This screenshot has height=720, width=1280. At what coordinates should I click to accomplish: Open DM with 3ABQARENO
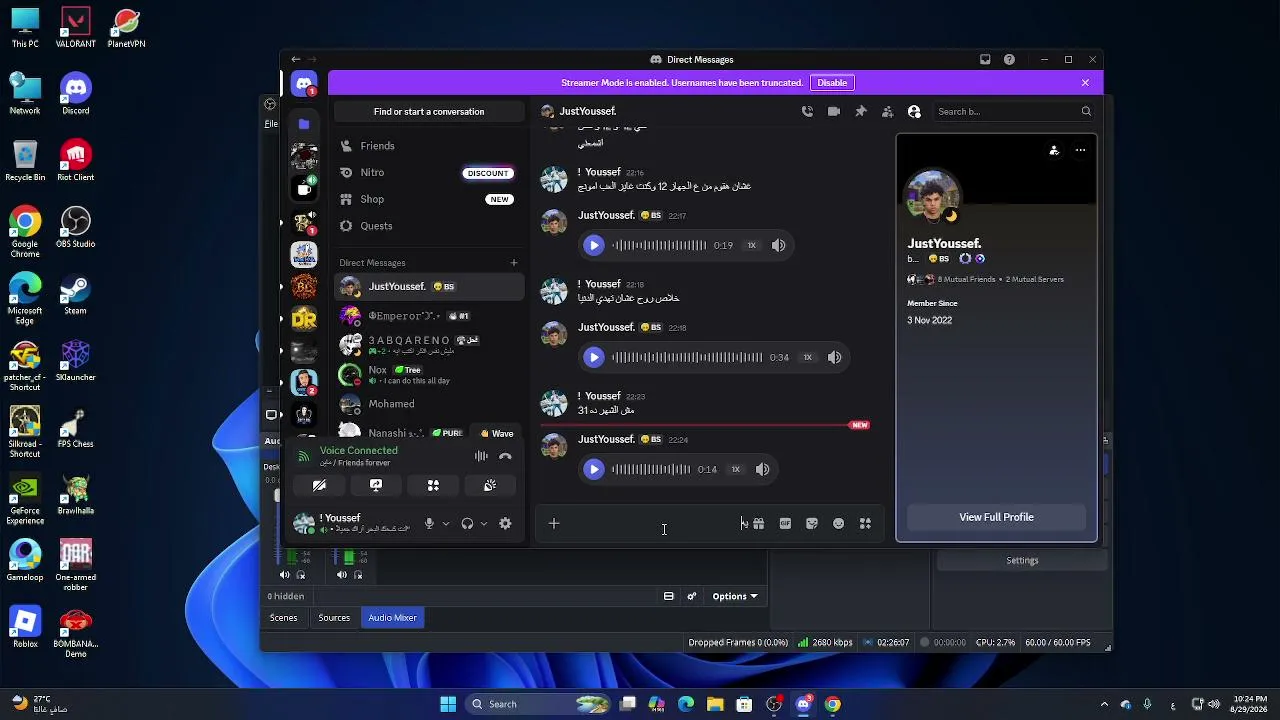click(429, 345)
